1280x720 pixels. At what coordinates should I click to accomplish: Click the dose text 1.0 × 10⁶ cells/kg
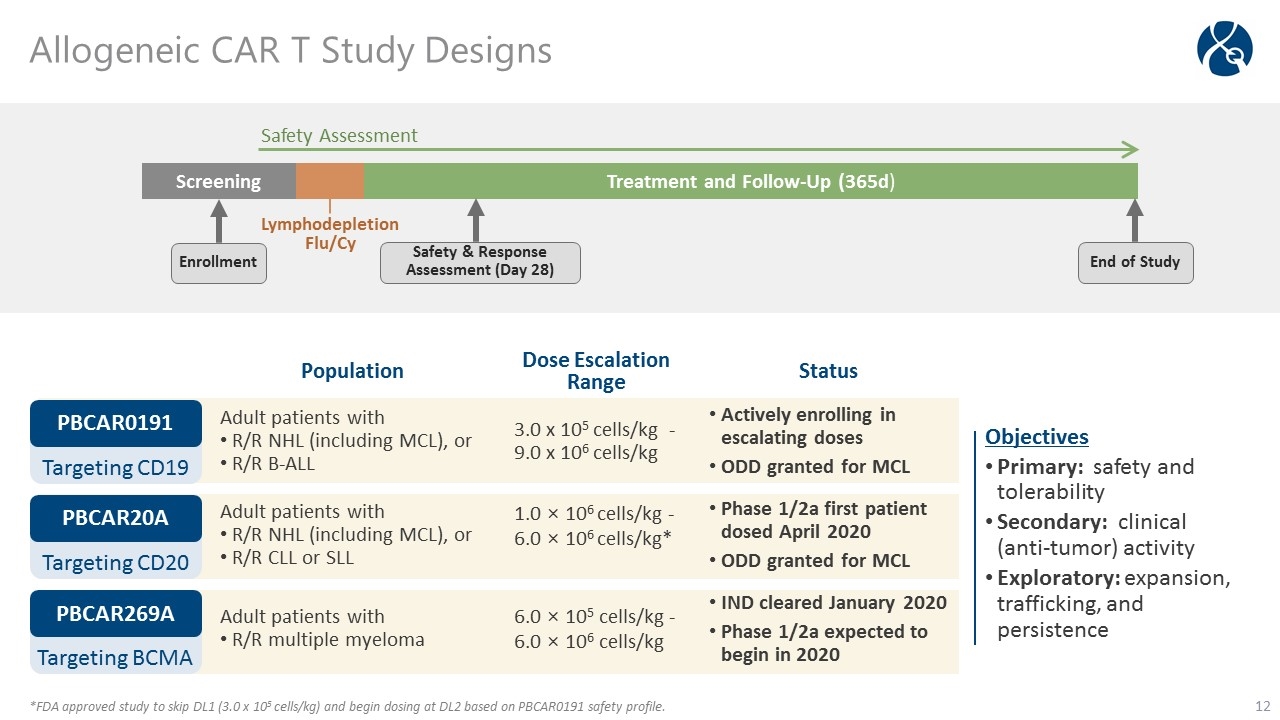(x=589, y=513)
